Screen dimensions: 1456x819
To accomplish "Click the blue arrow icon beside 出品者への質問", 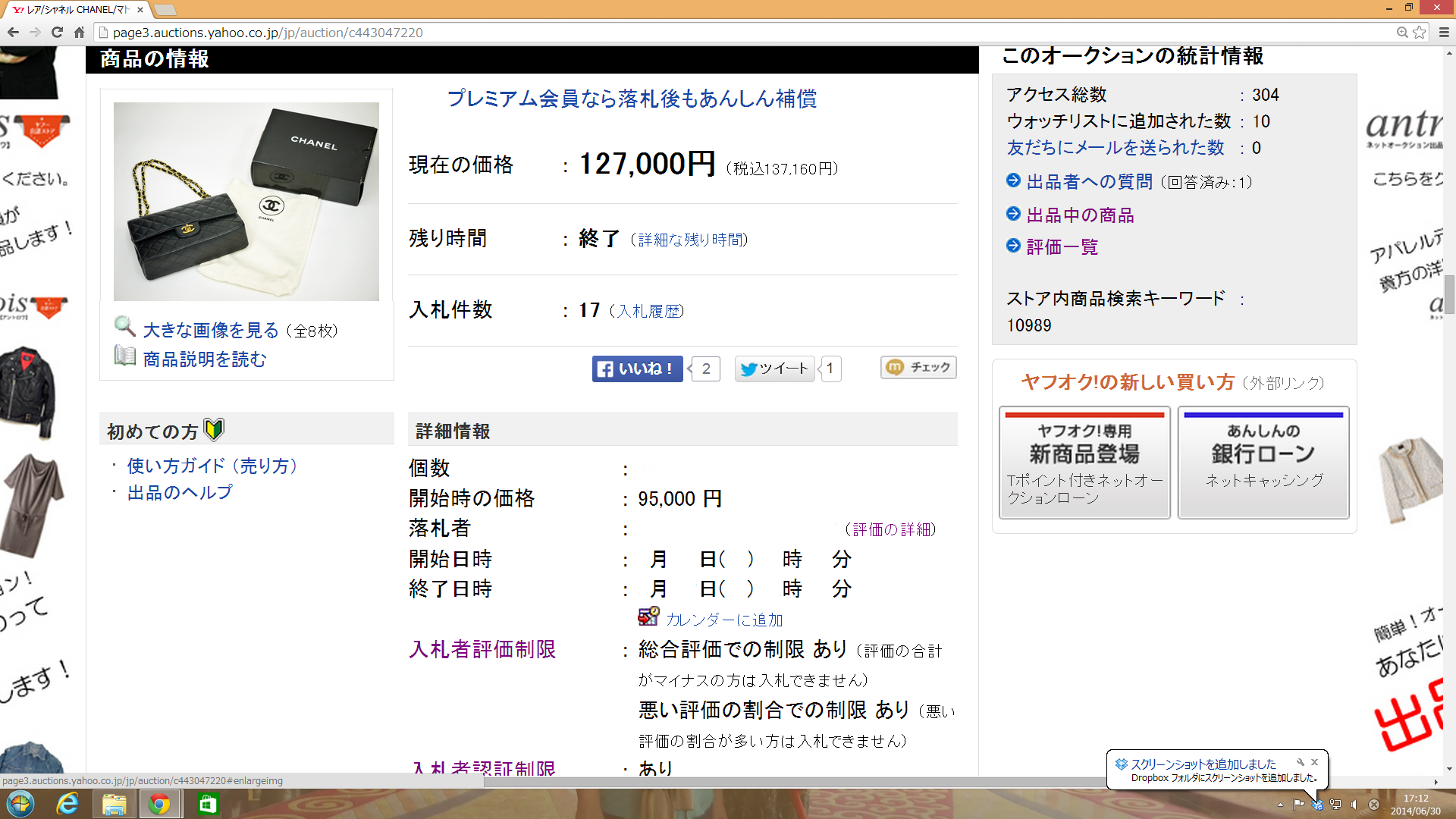I will tap(1013, 180).
